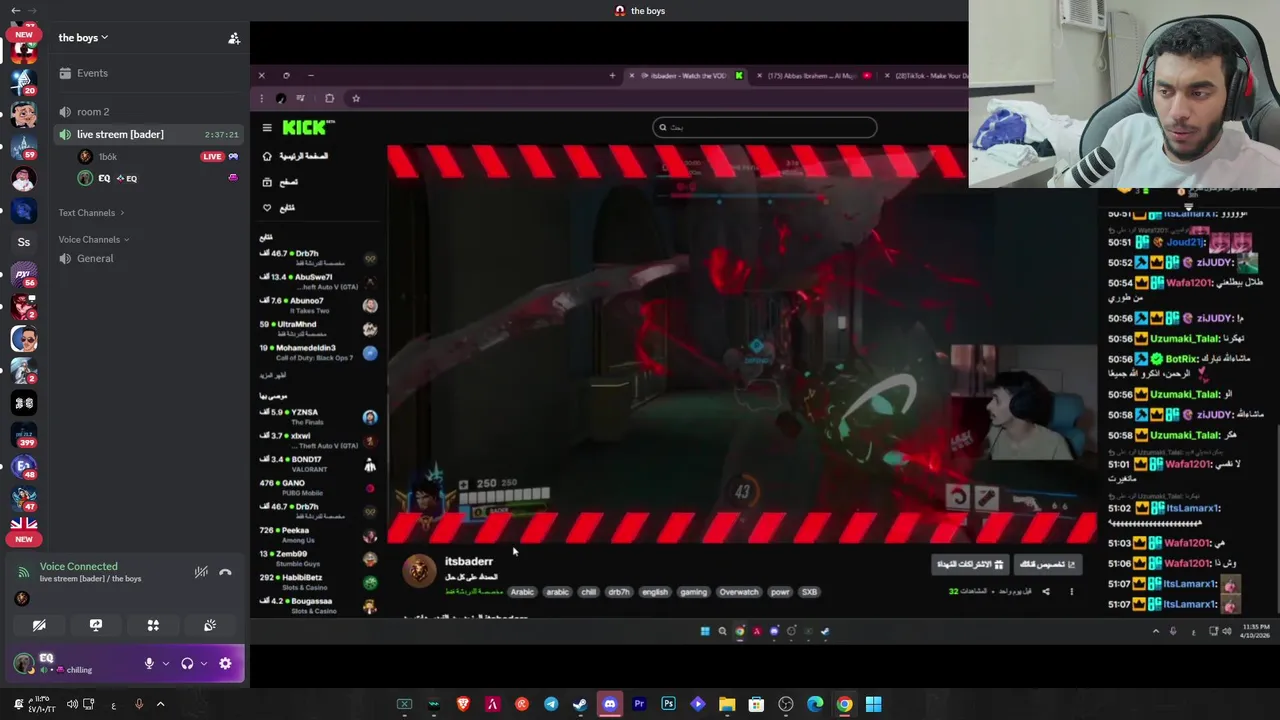Image resolution: width=1280 pixels, height=720 pixels.
Task: Select the Overwatch tag under itsbaderr
Action: (x=739, y=592)
